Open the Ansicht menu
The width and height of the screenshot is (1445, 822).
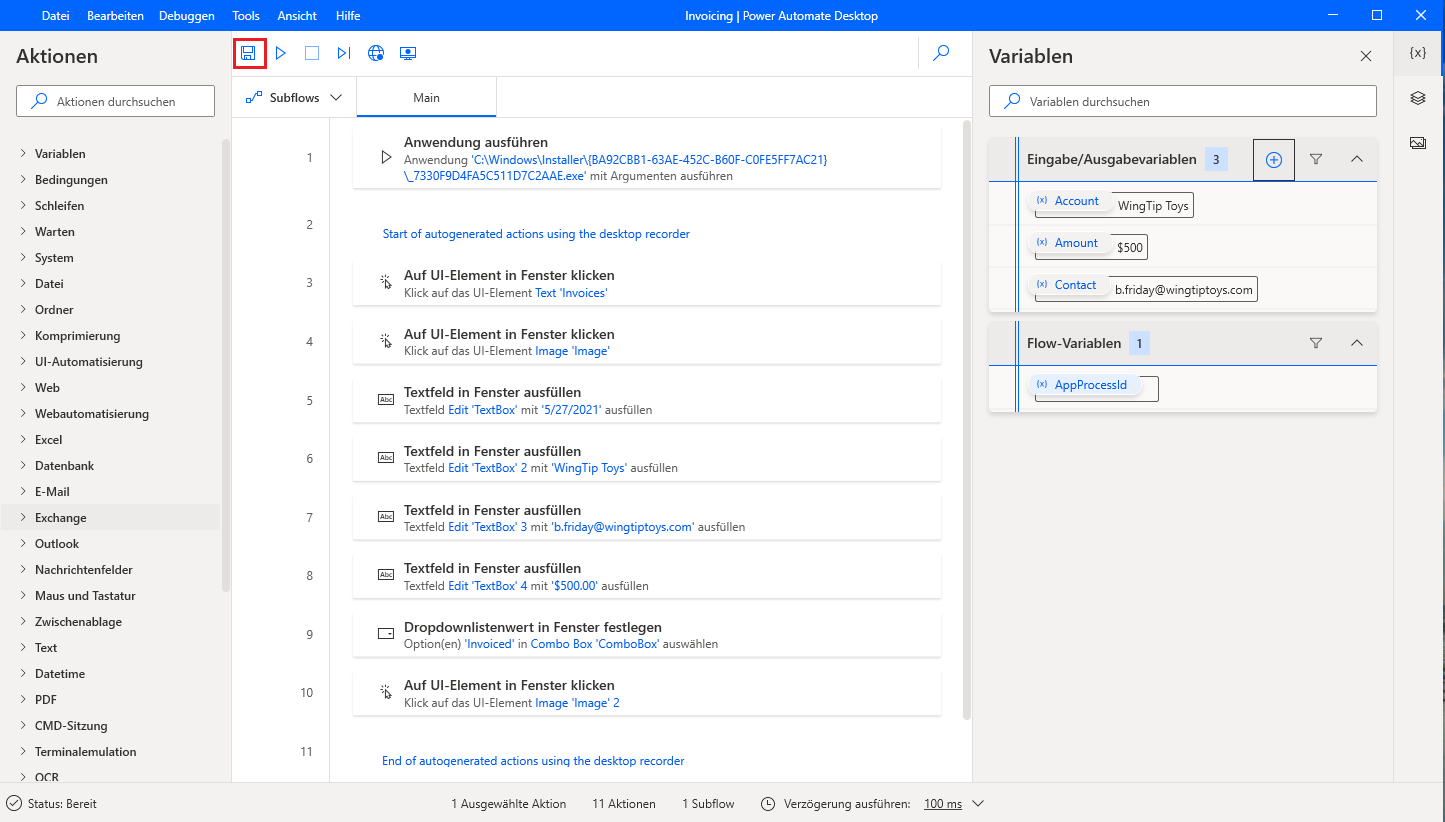click(x=297, y=16)
